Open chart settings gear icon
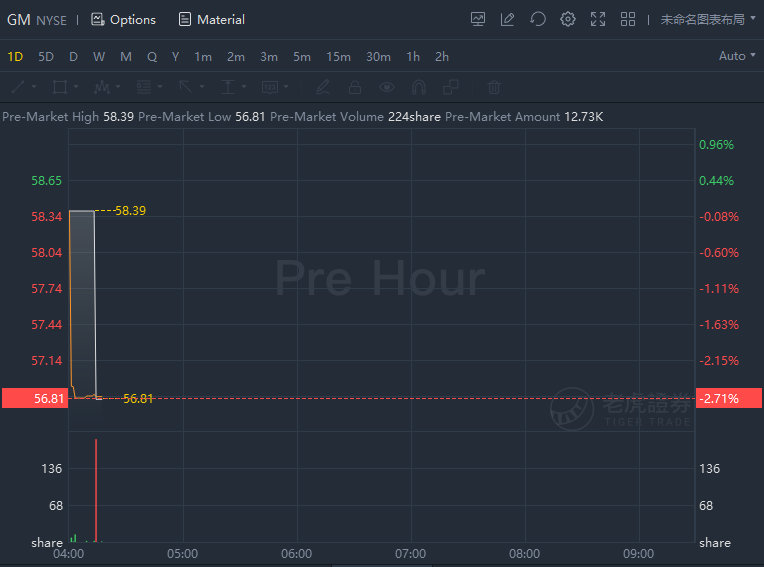The height and width of the screenshot is (567, 764). point(568,19)
